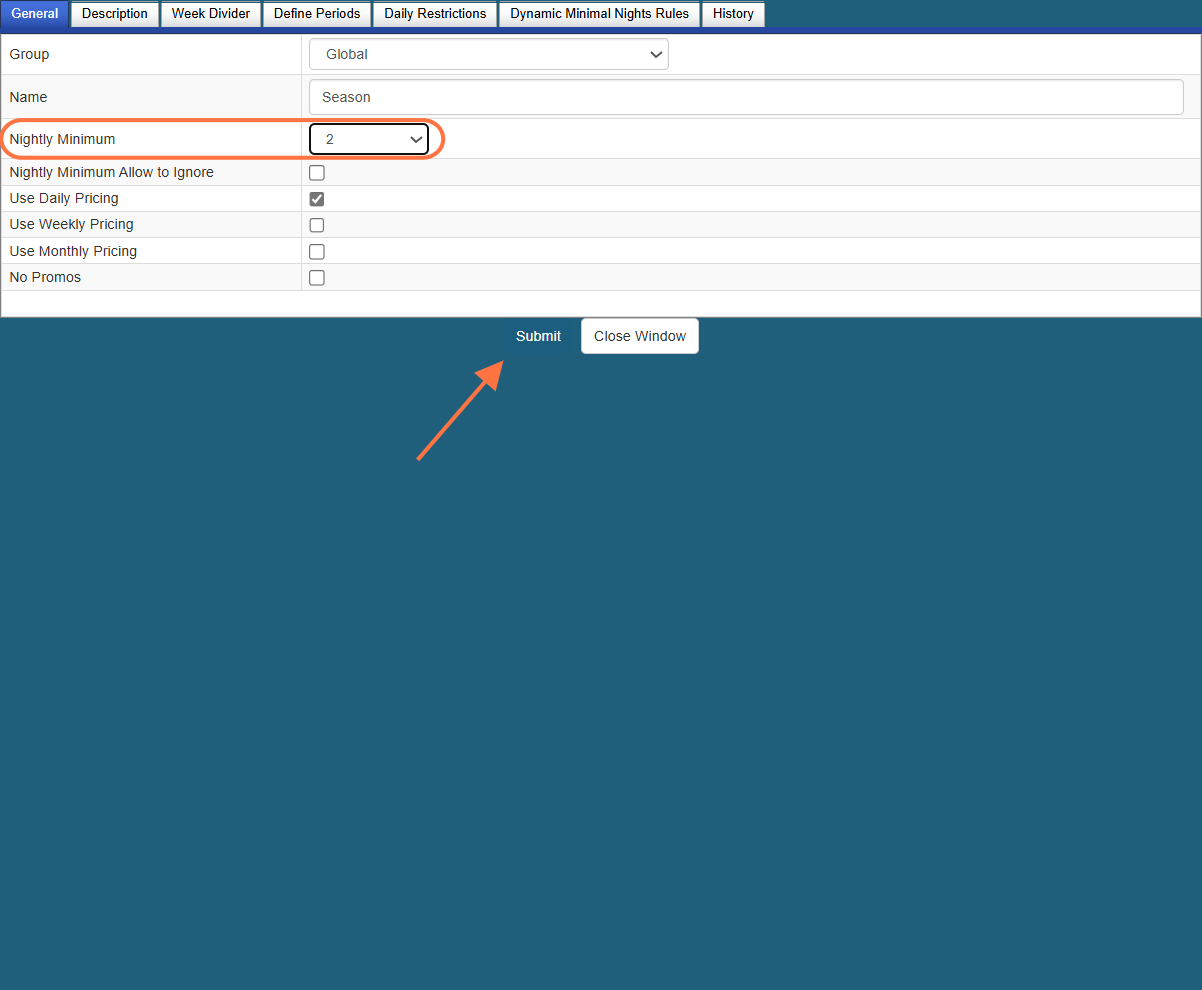1202x990 pixels.
Task: Tick the Use Weekly Pricing checkbox
Action: tap(317, 225)
